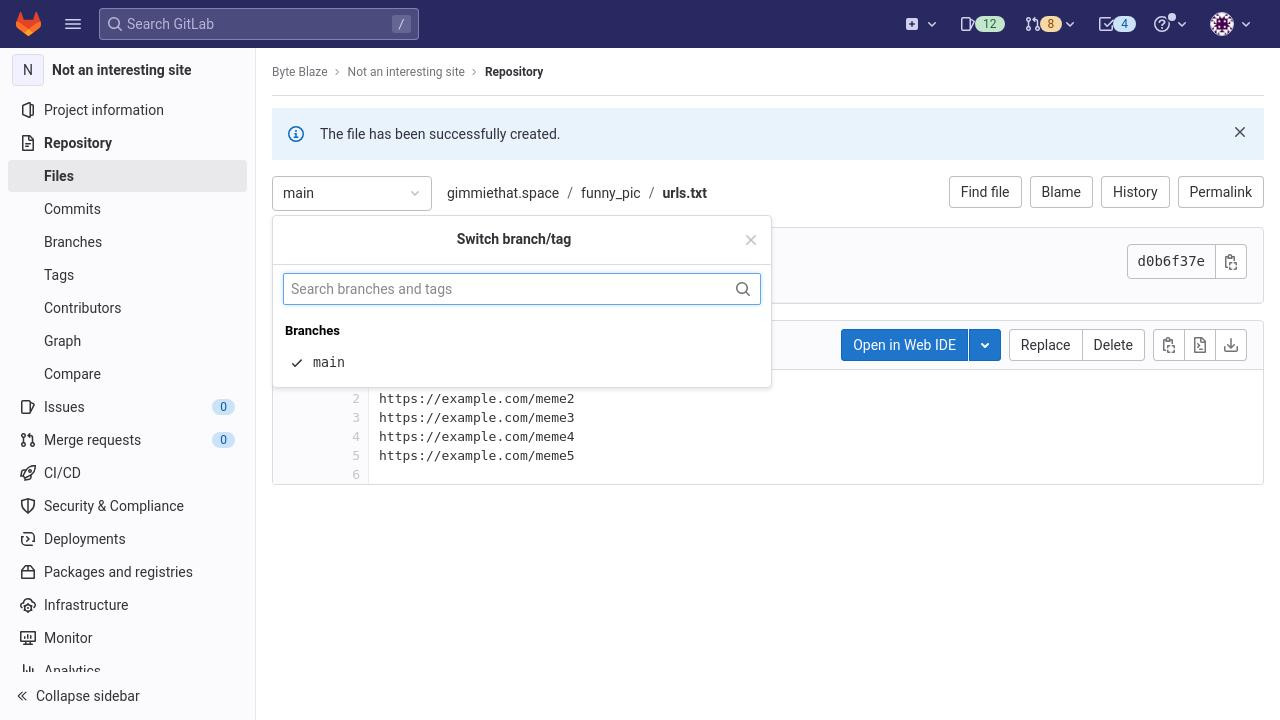Click the Delete file button
The image size is (1280, 720).
coord(1113,345)
